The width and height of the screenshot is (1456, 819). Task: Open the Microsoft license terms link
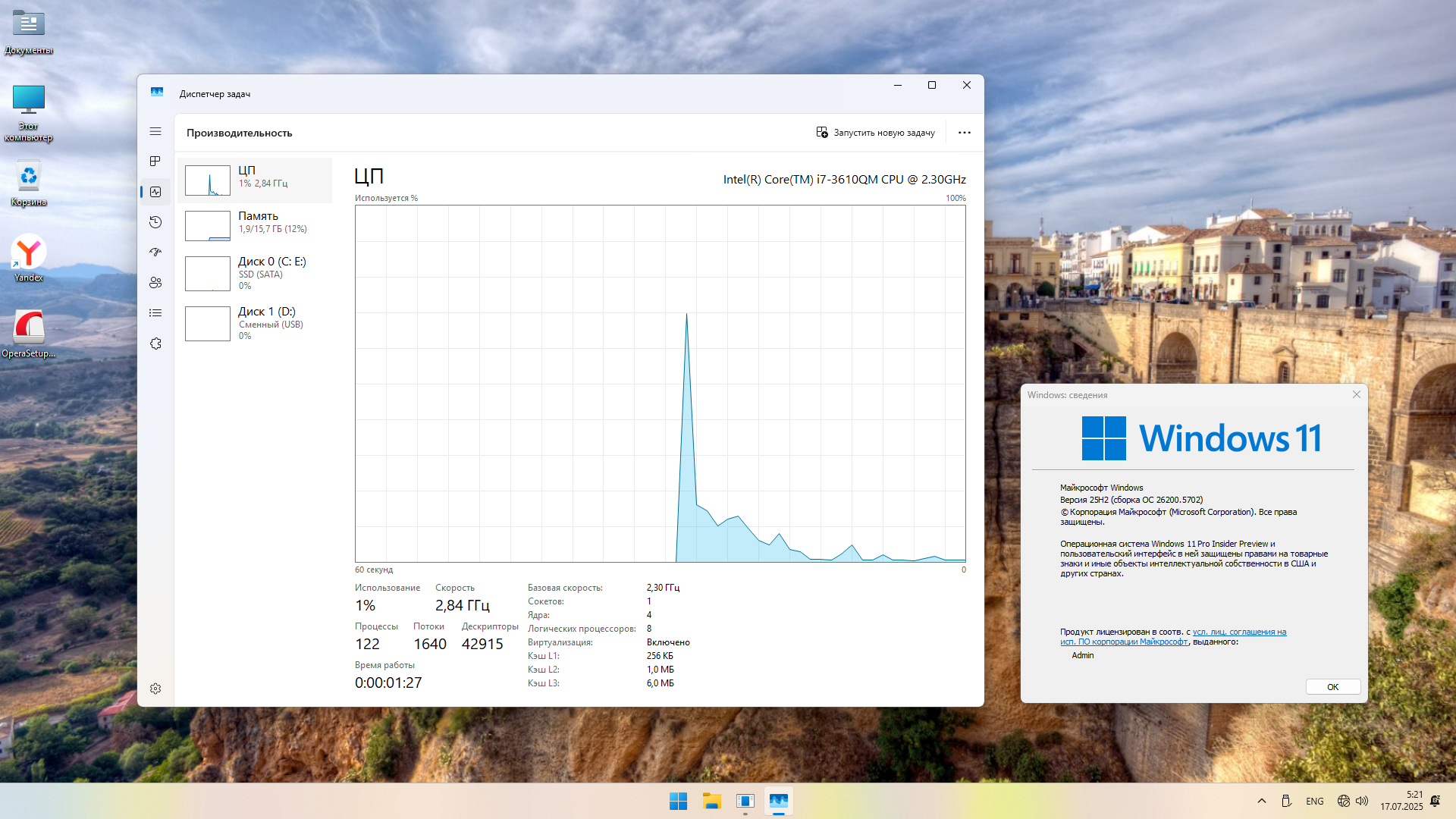pyautogui.click(x=1238, y=632)
